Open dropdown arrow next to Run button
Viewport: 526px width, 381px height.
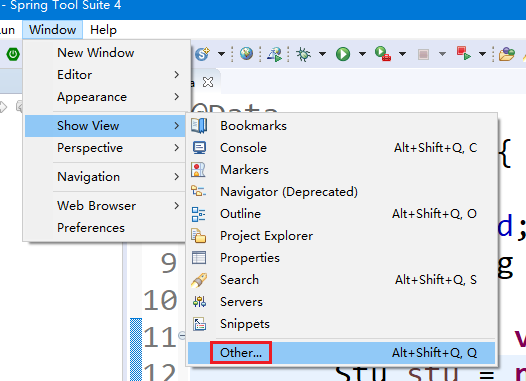coord(362,54)
